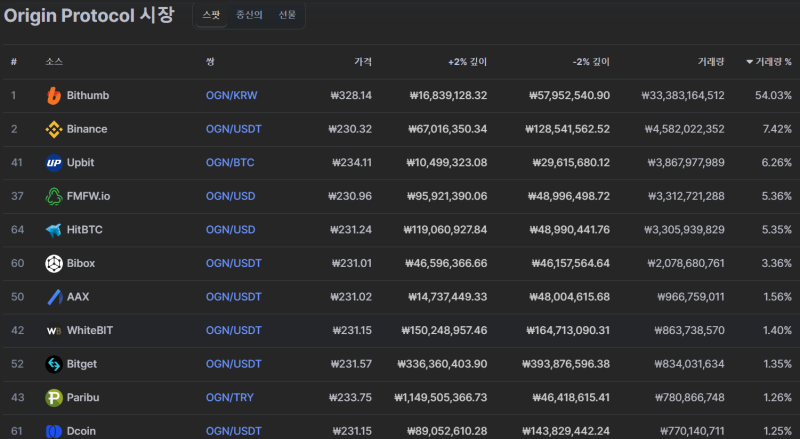The width and height of the screenshot is (800, 439).
Task: Sort by the 소스 source column header
Action: [54, 62]
